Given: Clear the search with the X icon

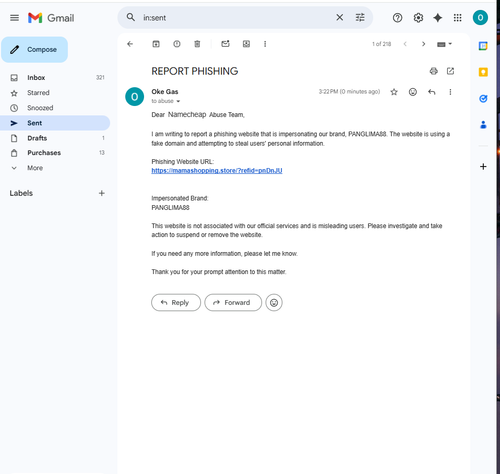Looking at the screenshot, I should (x=339, y=17).
